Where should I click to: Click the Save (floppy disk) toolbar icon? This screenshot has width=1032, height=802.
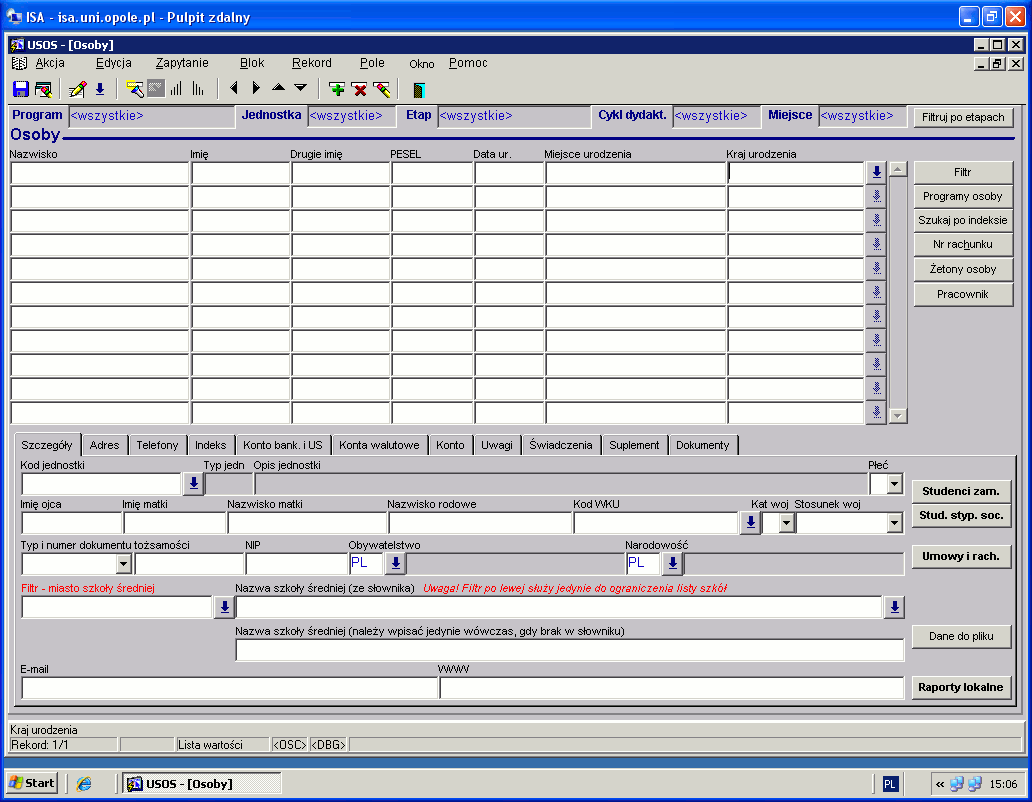point(20,89)
